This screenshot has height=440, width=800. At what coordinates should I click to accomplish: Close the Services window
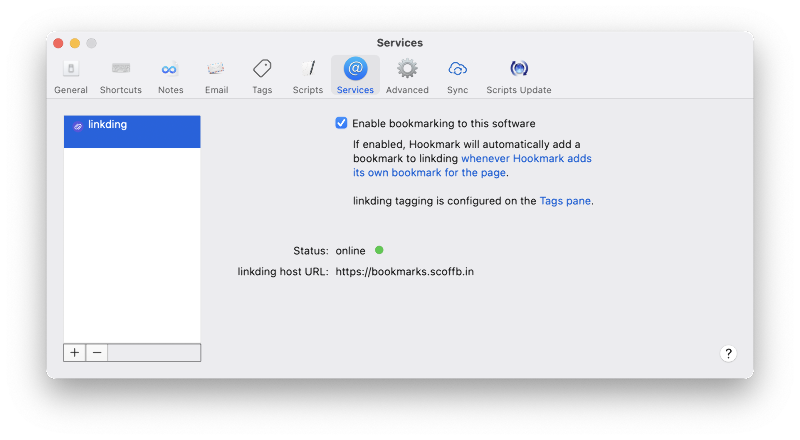click(58, 43)
